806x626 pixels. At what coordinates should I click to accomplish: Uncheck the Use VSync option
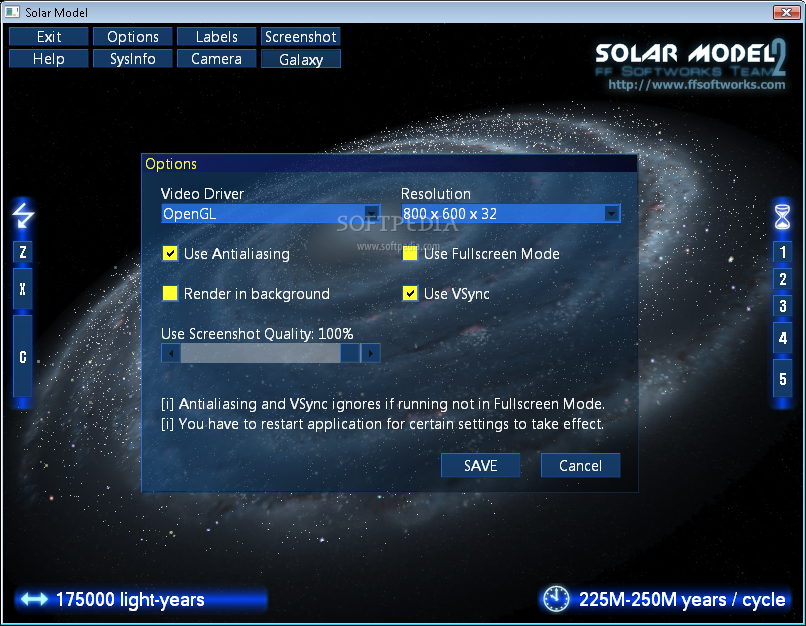click(x=410, y=293)
